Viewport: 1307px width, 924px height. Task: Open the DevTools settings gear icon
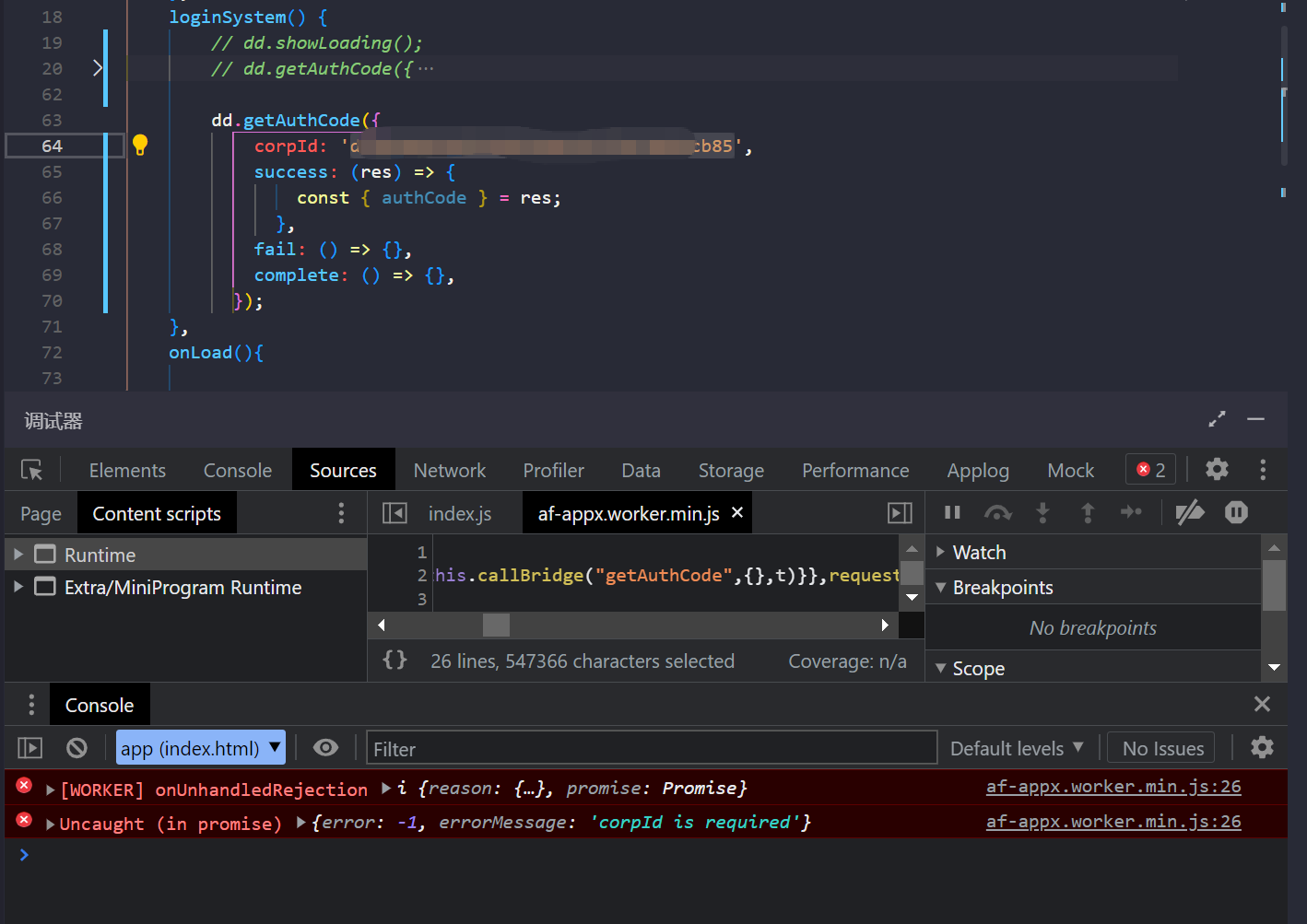1217,470
